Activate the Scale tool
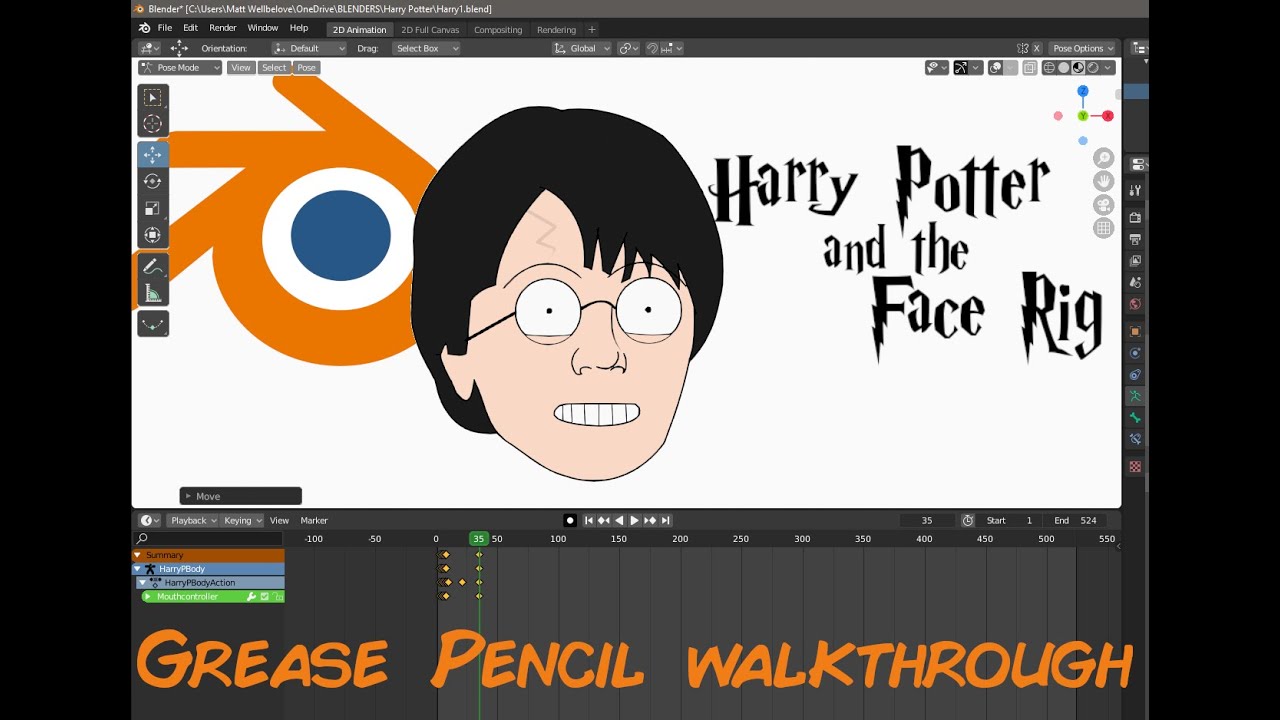Viewport: 1280px width, 720px height. pyautogui.click(x=153, y=208)
